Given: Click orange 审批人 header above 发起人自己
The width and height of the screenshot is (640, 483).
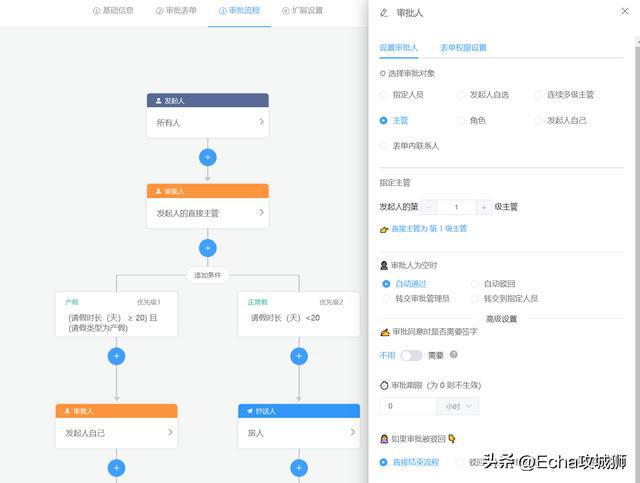Looking at the screenshot, I should click(x=116, y=411).
